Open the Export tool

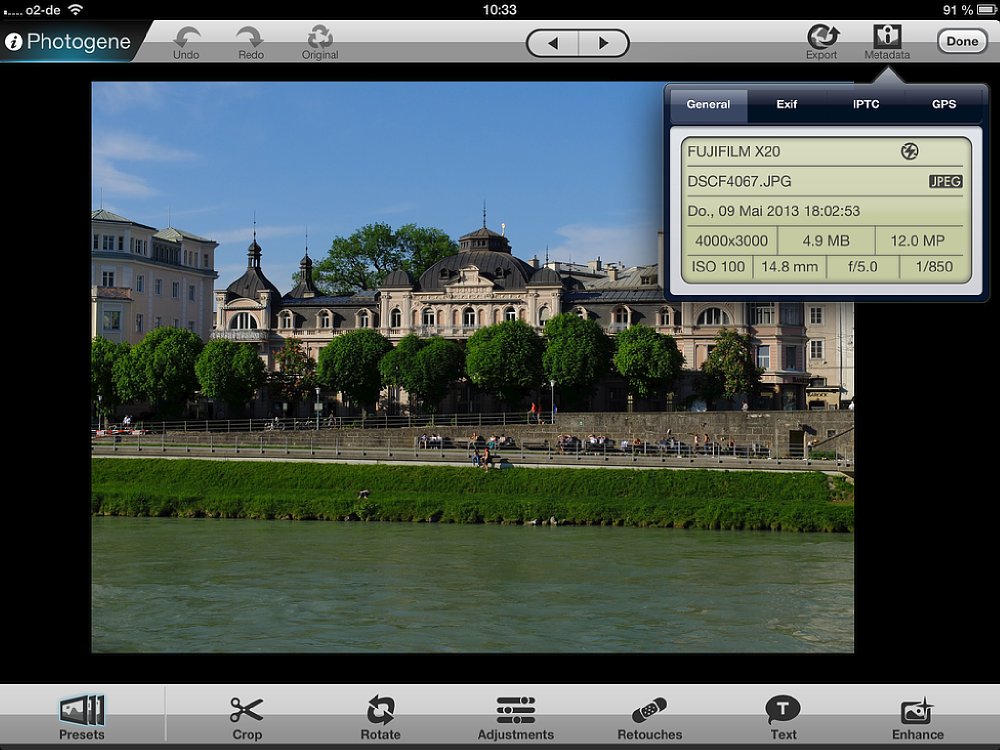tap(822, 38)
